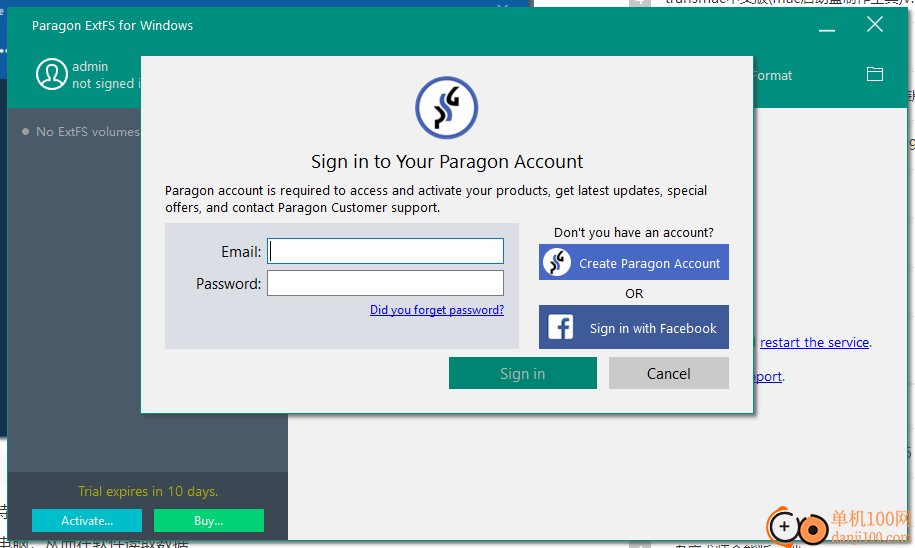Cancel the sign-in dialog
The height and width of the screenshot is (548, 915).
click(669, 374)
